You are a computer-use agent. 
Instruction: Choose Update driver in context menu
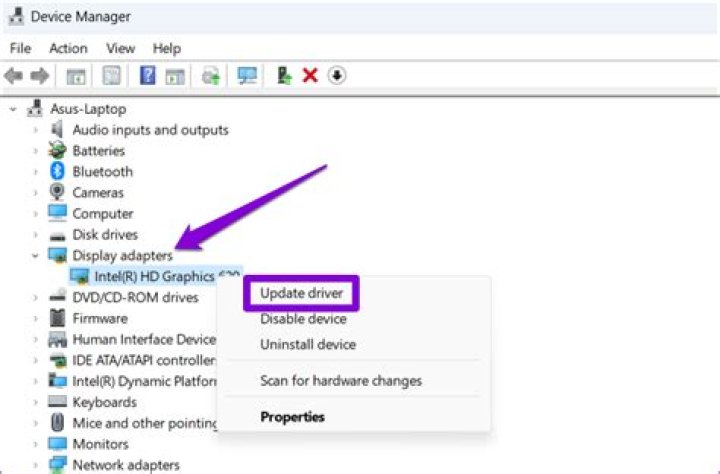click(x=301, y=293)
